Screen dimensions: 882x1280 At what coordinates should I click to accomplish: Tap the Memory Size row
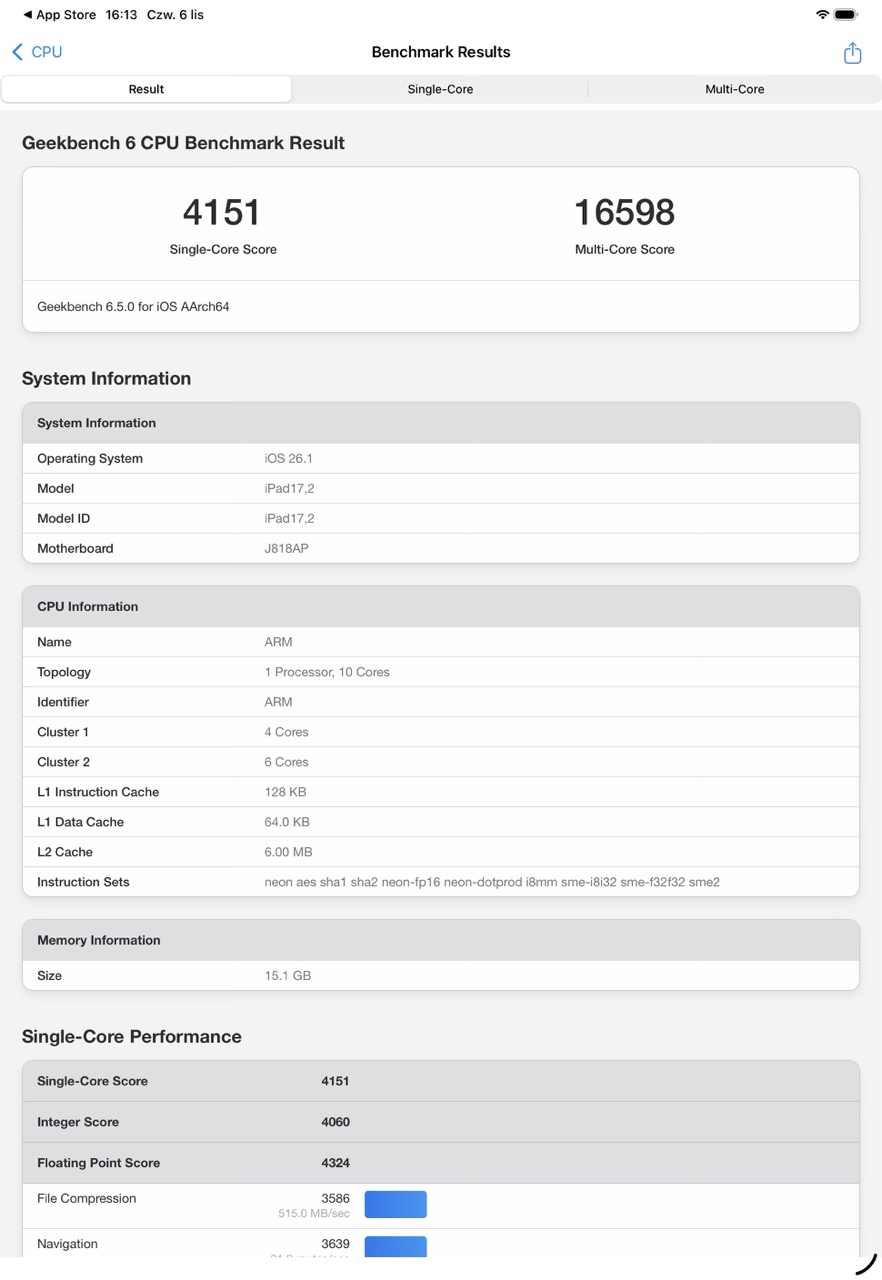pos(440,975)
